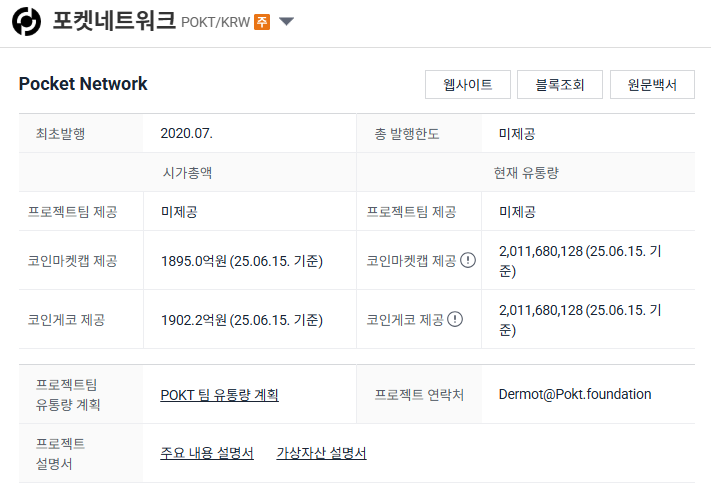Click the 총 발행한도 label
Screen dimensions: 711x490
(x=407, y=133)
